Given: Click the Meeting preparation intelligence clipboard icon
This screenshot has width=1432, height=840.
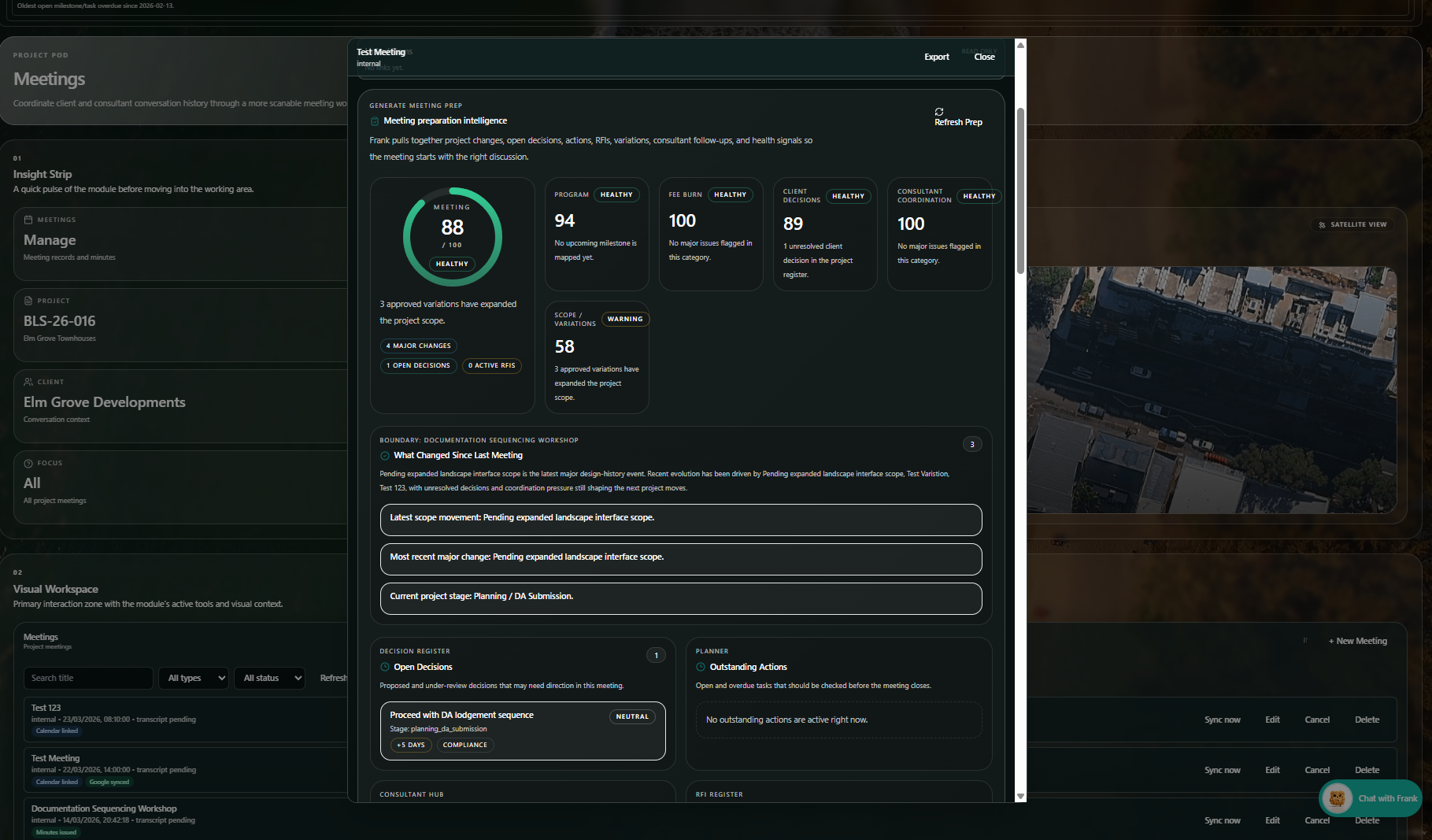Looking at the screenshot, I should pyautogui.click(x=374, y=120).
